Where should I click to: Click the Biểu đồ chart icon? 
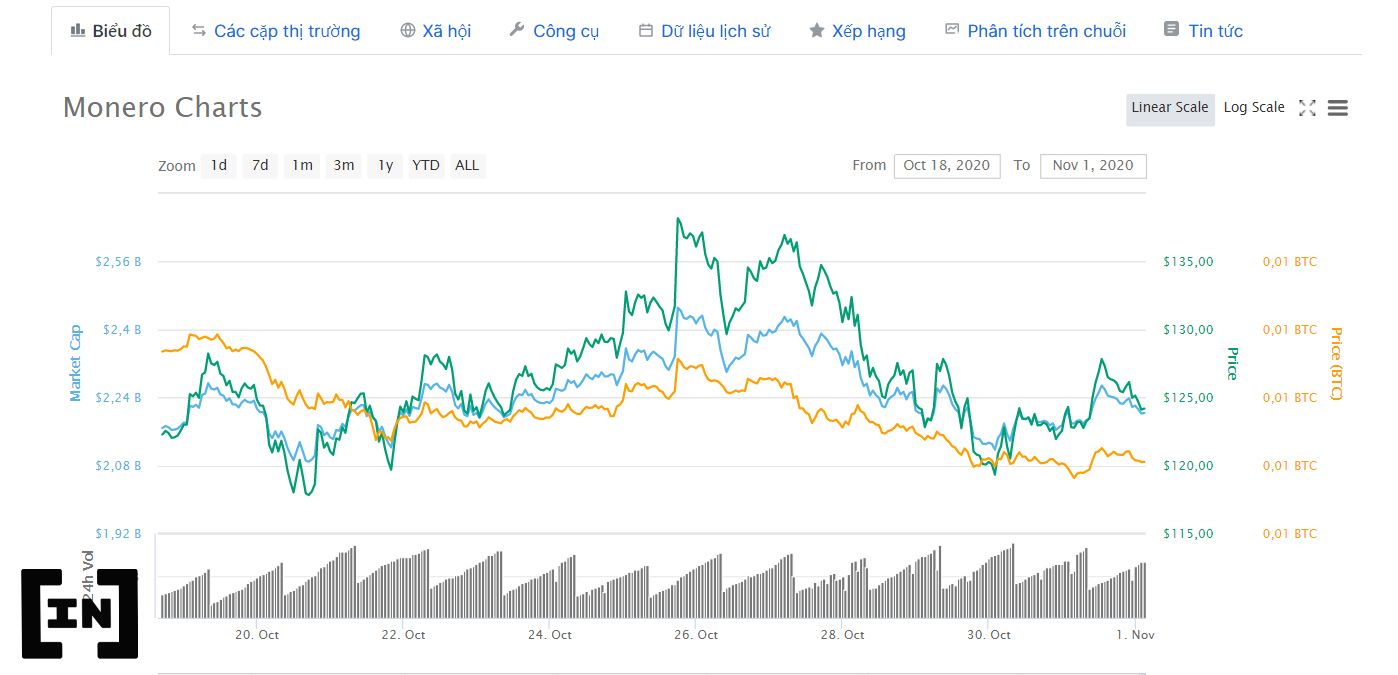[x=78, y=31]
